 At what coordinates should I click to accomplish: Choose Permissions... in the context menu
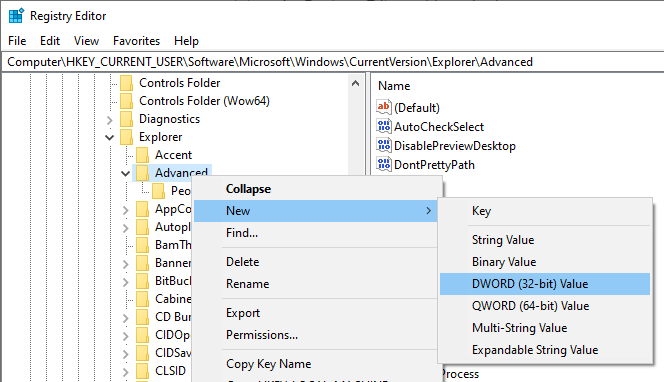[316, 335]
